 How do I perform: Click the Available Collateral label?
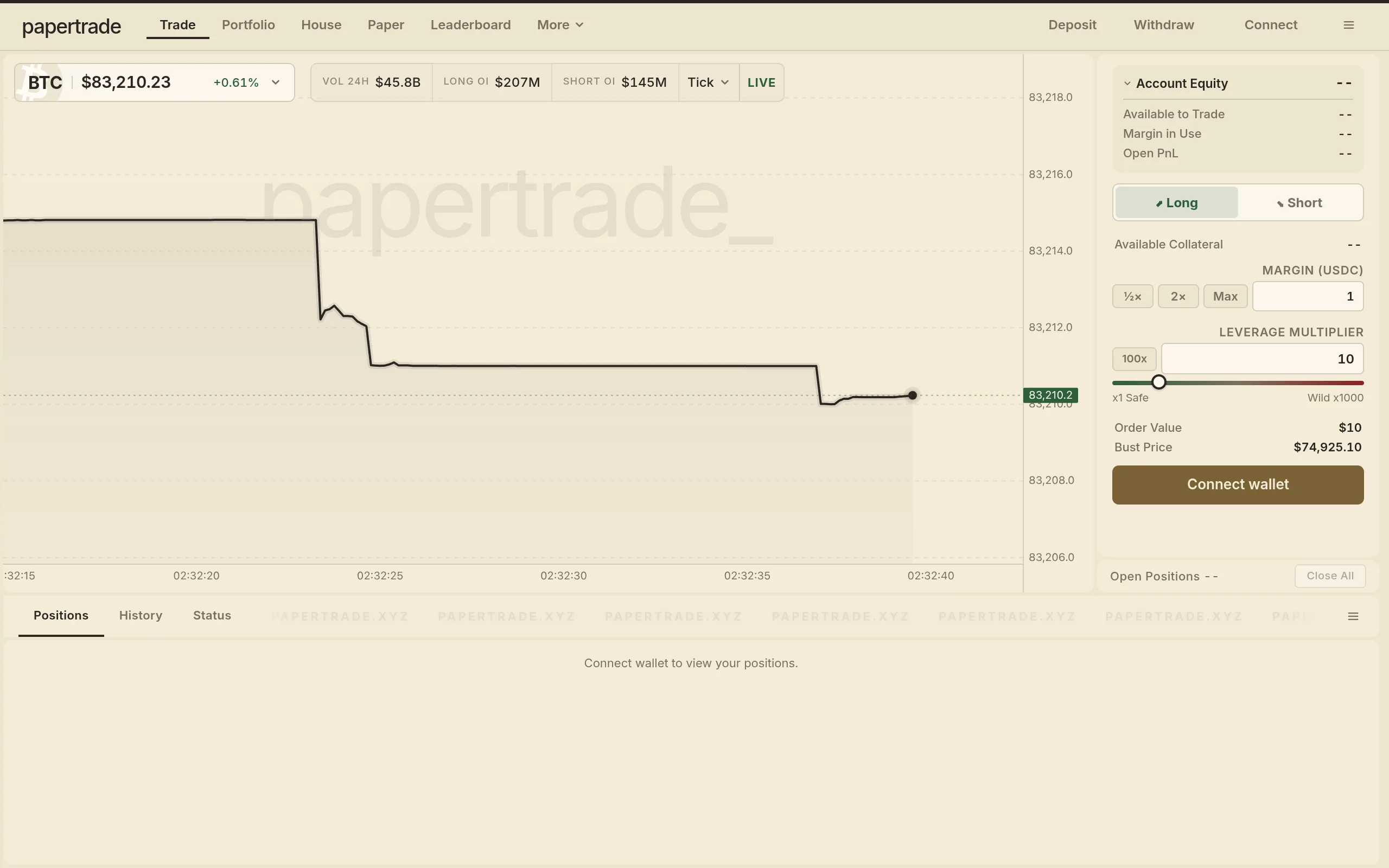(1169, 245)
